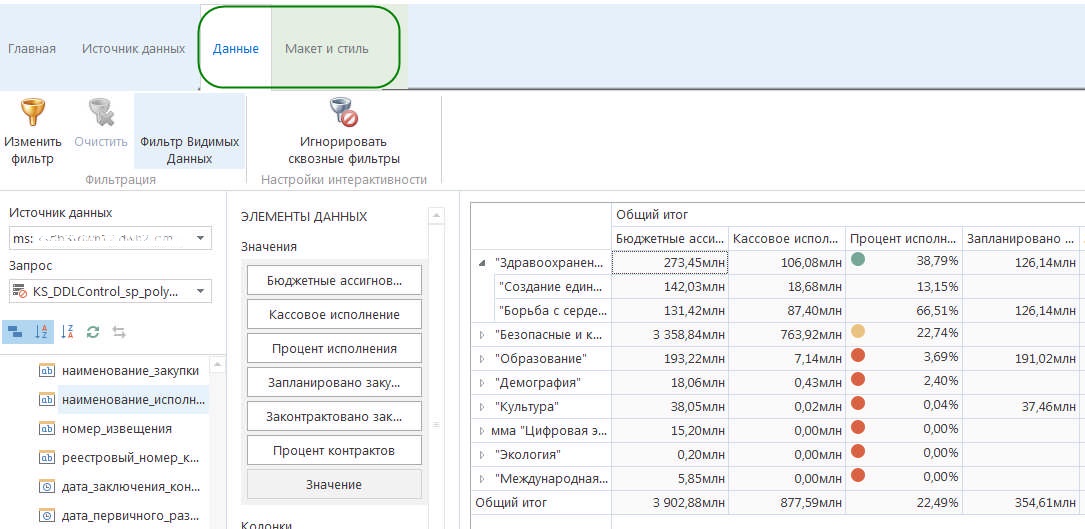Click the Очистить filter icon
The image size is (1085, 529).
click(x=100, y=112)
